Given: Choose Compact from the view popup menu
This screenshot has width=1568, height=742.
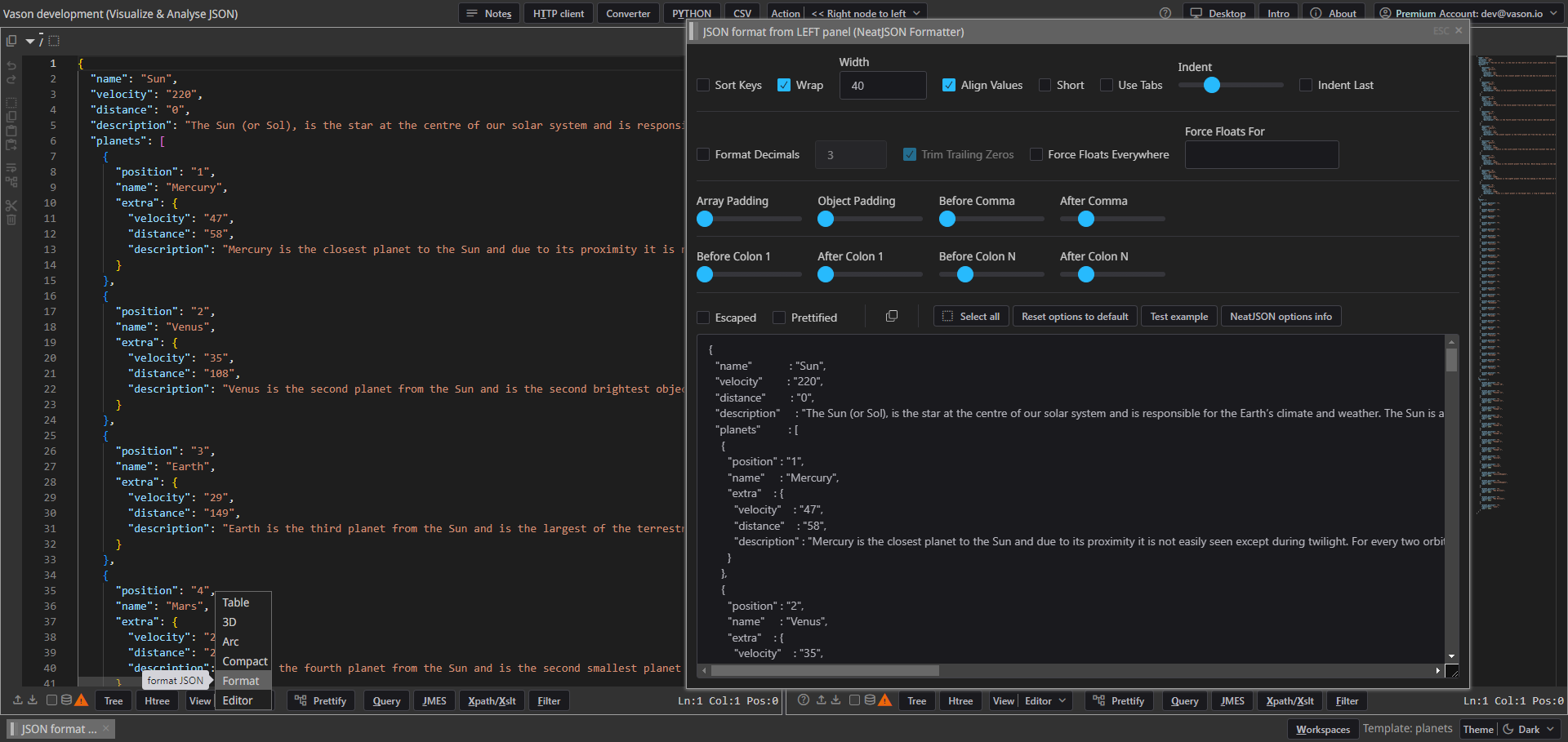Looking at the screenshot, I should 244,661.
